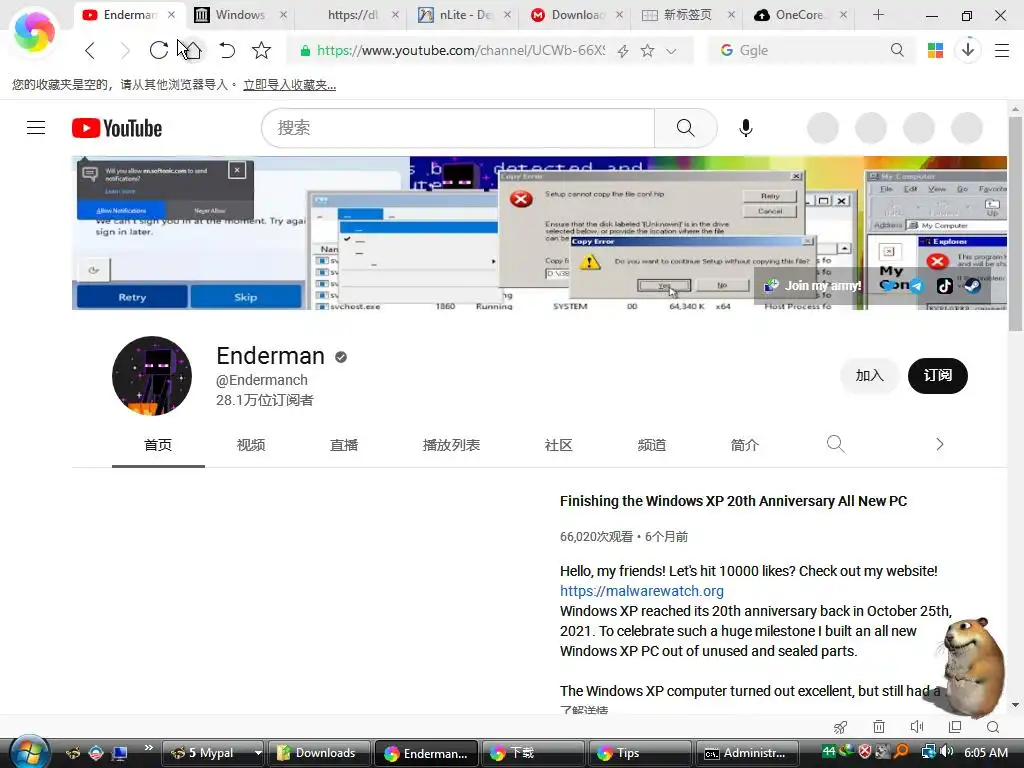Expand the address bar history dropdown
1024x768 pixels.
click(x=671, y=51)
